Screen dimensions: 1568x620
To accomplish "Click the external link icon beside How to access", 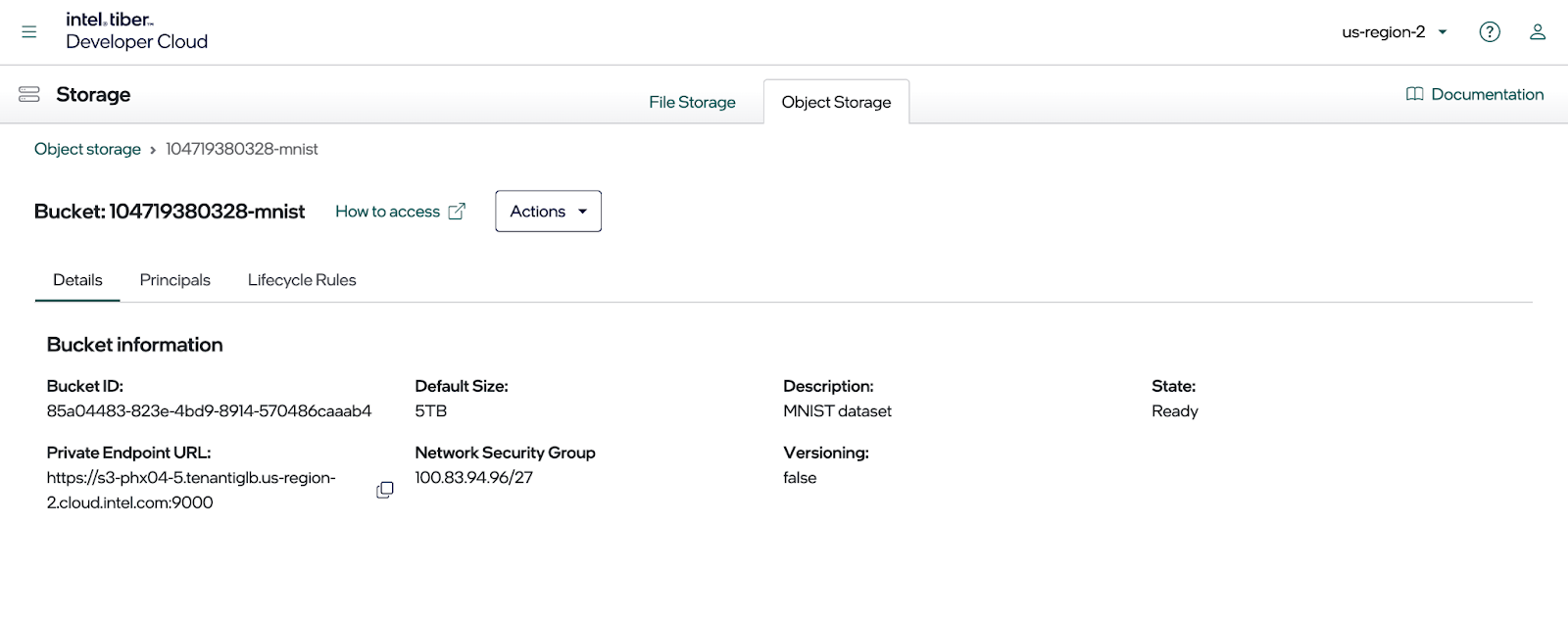I will click(457, 212).
